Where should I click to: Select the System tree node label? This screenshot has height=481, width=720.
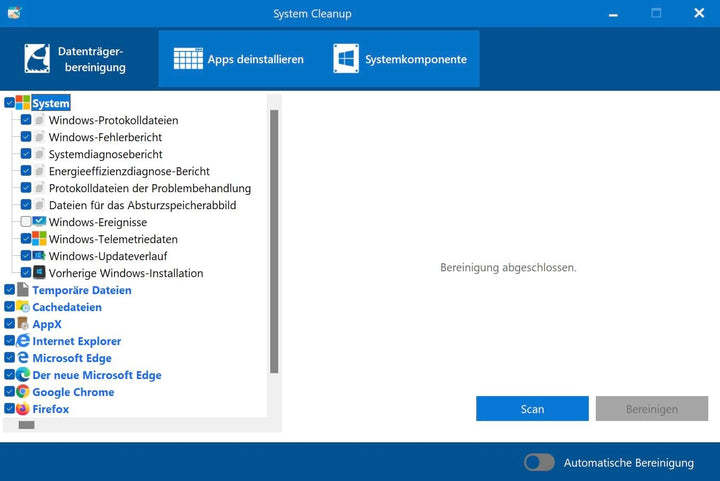pos(51,103)
